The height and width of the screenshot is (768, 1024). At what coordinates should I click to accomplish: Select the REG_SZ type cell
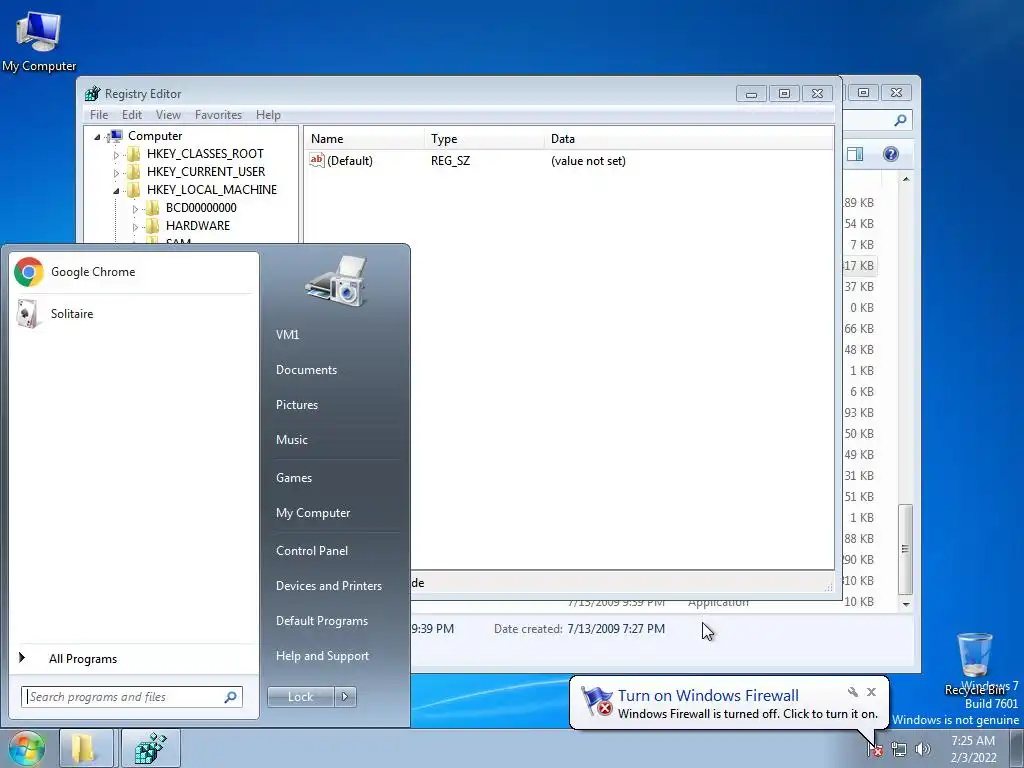point(450,161)
